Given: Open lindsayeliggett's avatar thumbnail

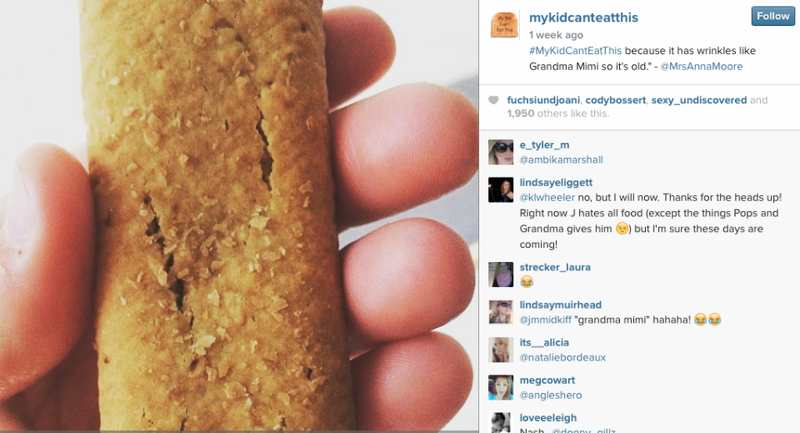Looking at the screenshot, I should (x=501, y=190).
